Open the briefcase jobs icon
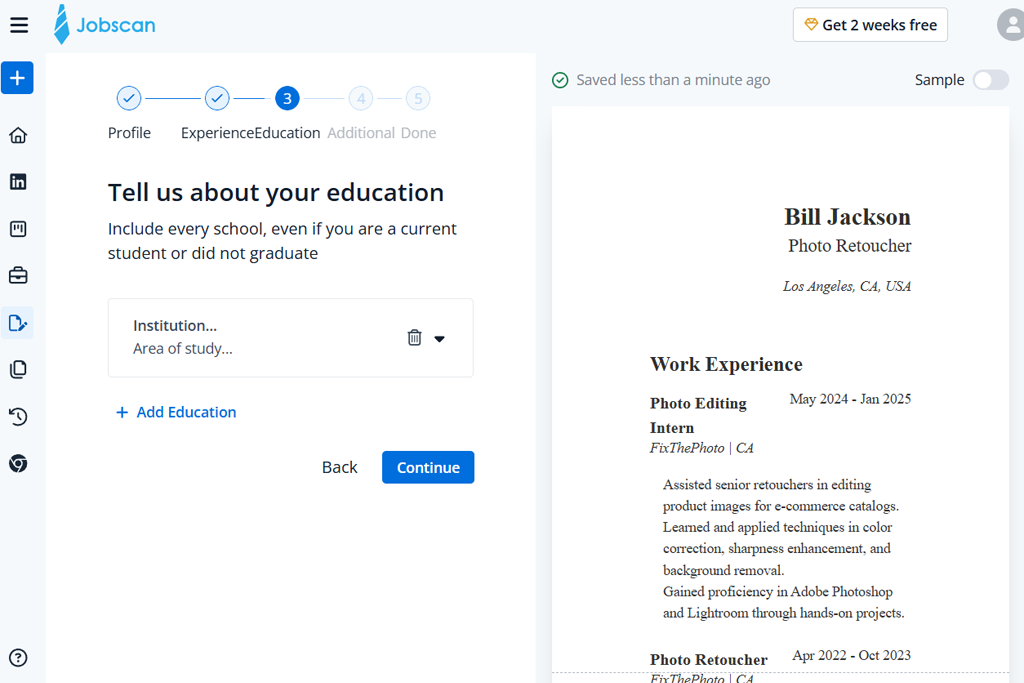This screenshot has height=683, width=1024. (x=18, y=276)
